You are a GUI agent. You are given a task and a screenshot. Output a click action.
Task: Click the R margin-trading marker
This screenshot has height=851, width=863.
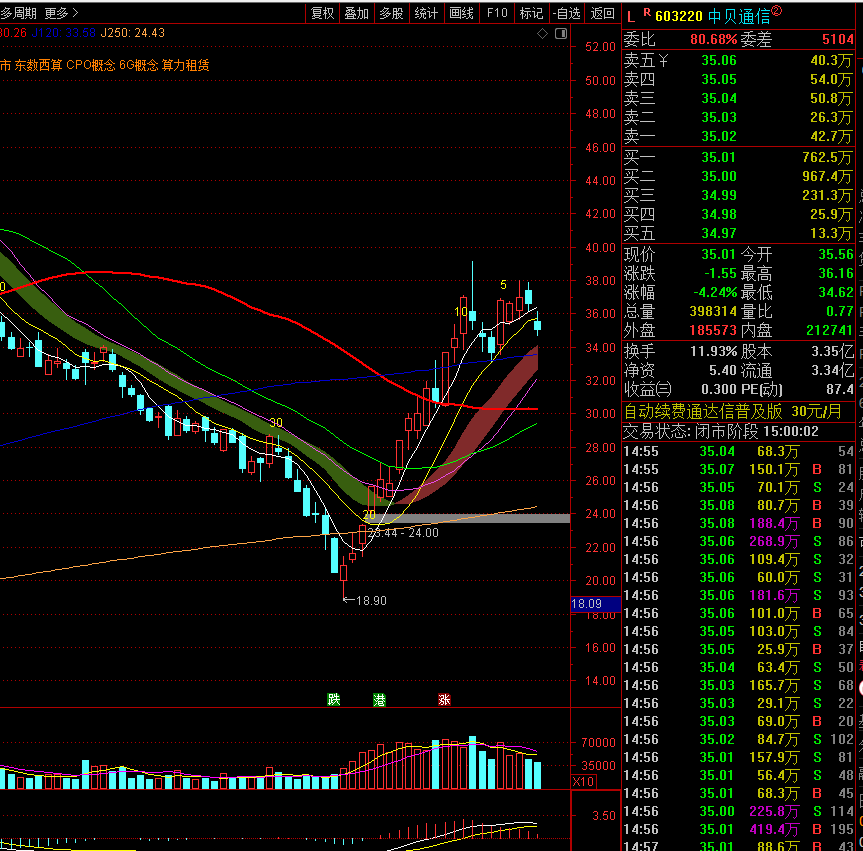pyautogui.click(x=647, y=13)
